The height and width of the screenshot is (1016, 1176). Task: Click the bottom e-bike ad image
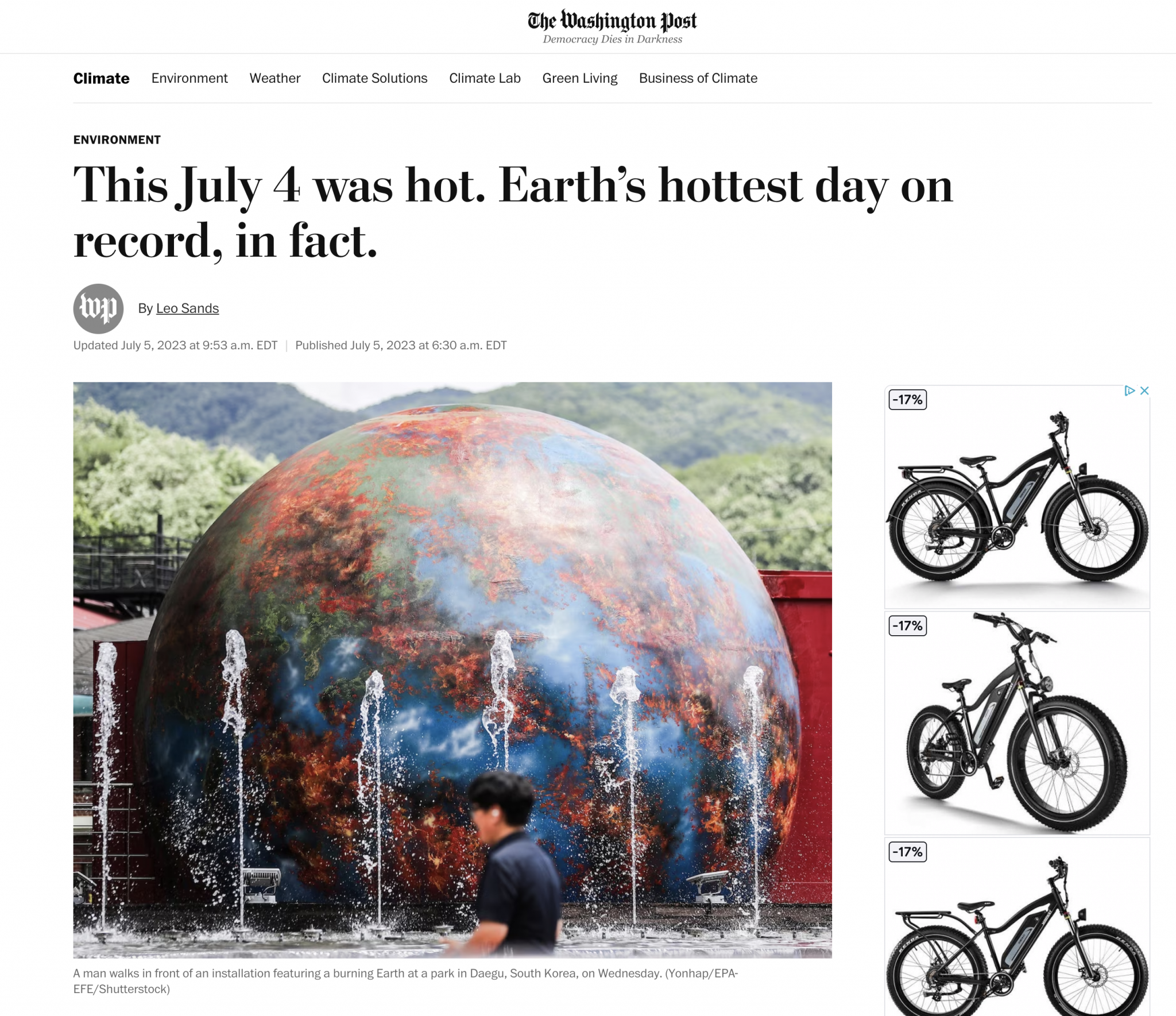tap(1017, 927)
